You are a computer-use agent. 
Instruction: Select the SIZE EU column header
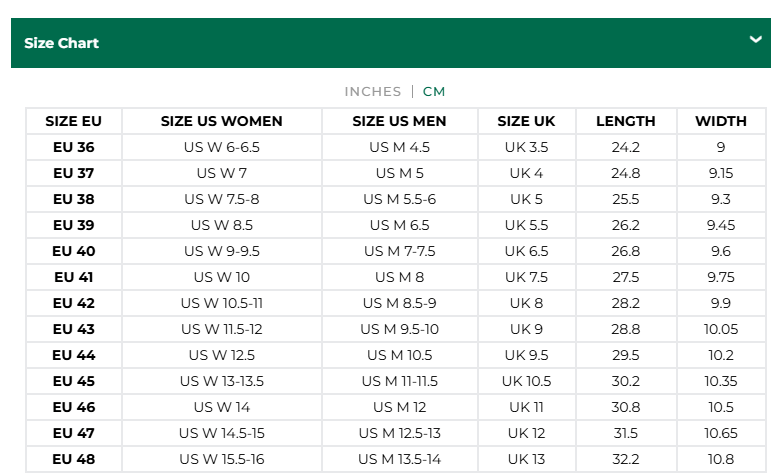click(x=74, y=121)
